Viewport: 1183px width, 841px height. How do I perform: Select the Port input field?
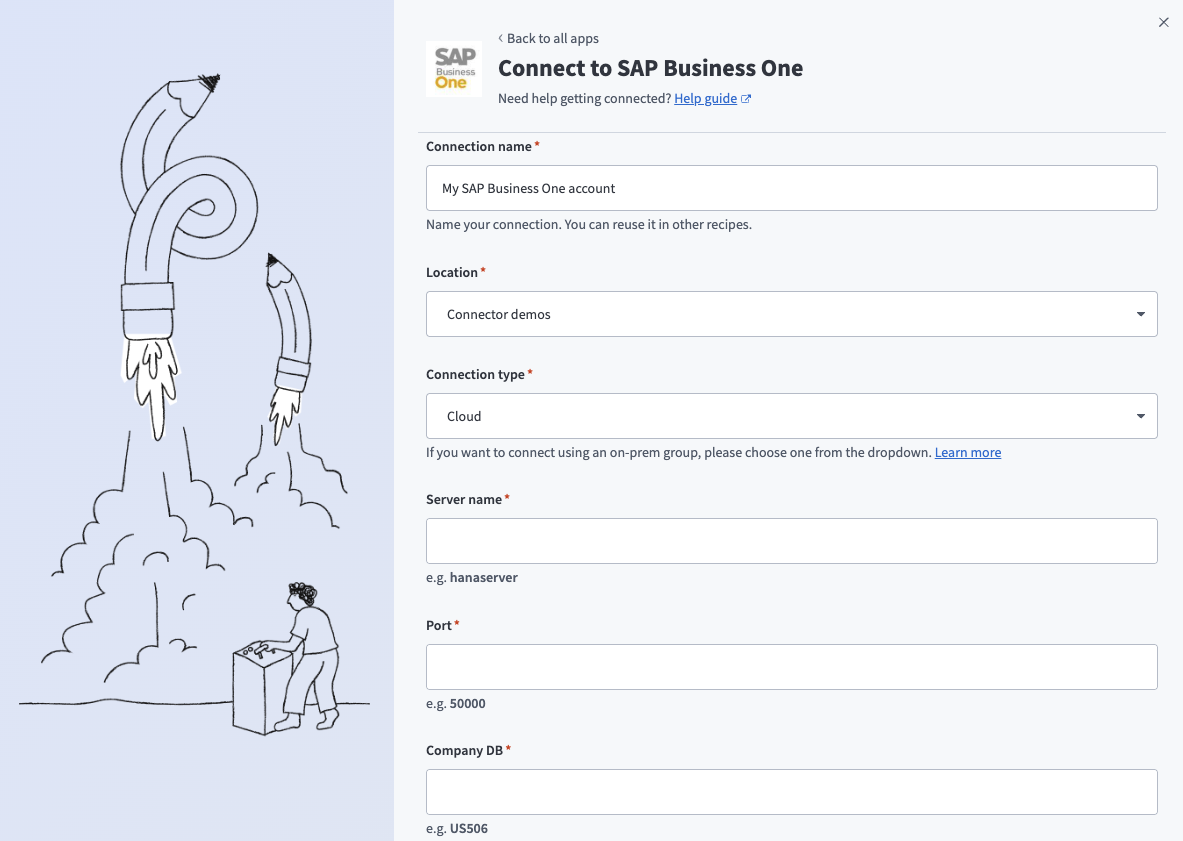[791, 667]
